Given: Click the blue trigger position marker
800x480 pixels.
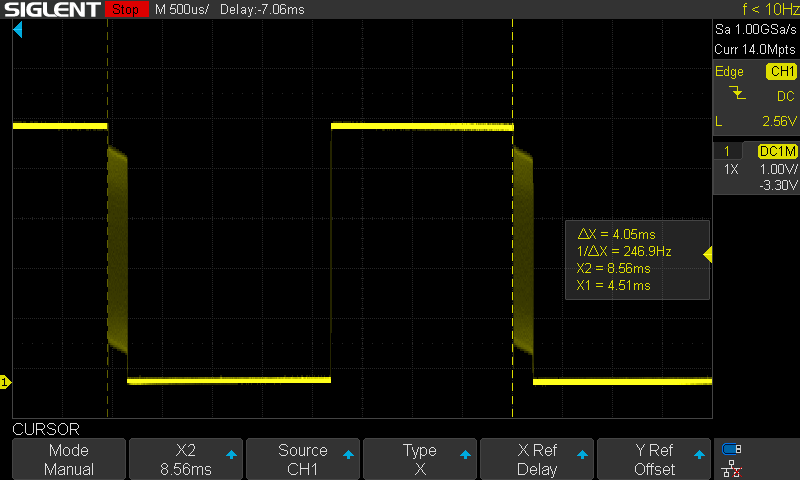Looking at the screenshot, I should [x=18, y=30].
